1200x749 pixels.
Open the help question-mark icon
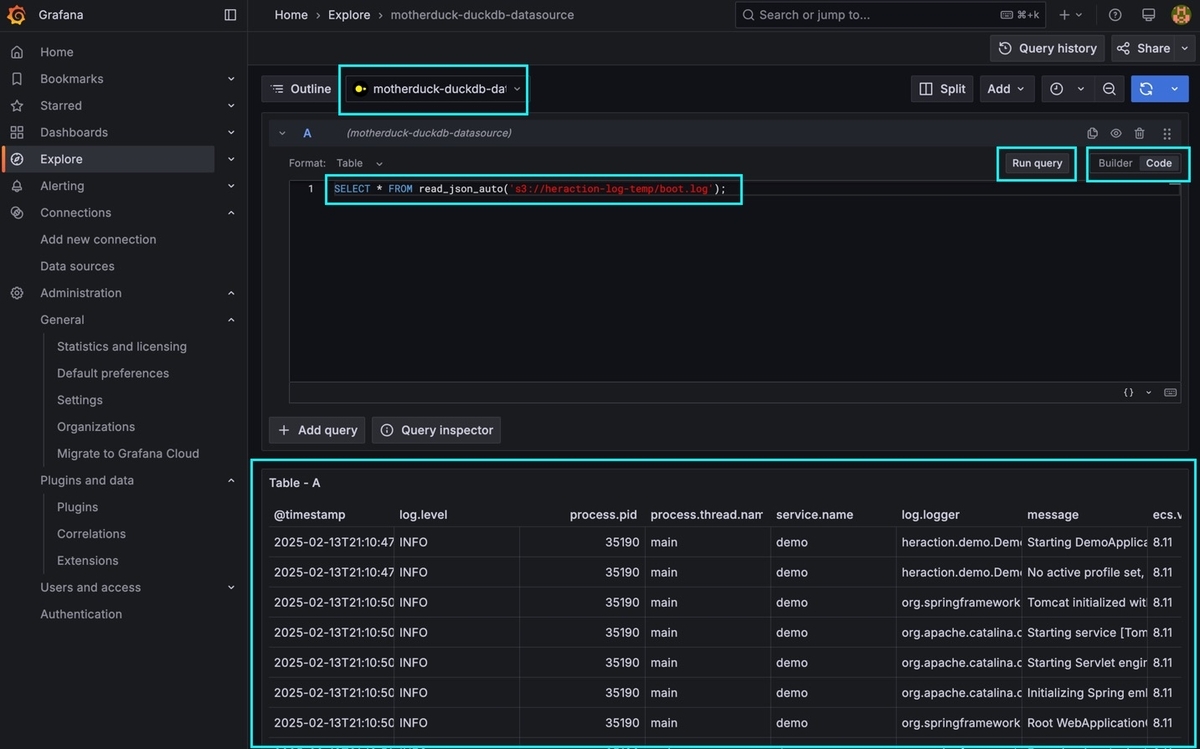1115,15
